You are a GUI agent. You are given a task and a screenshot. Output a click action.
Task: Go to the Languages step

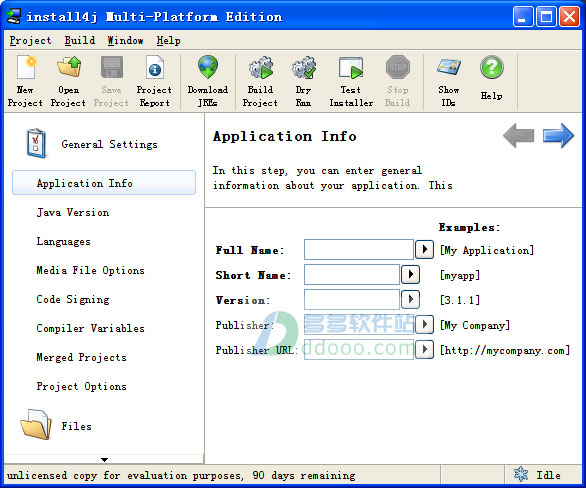tap(64, 241)
